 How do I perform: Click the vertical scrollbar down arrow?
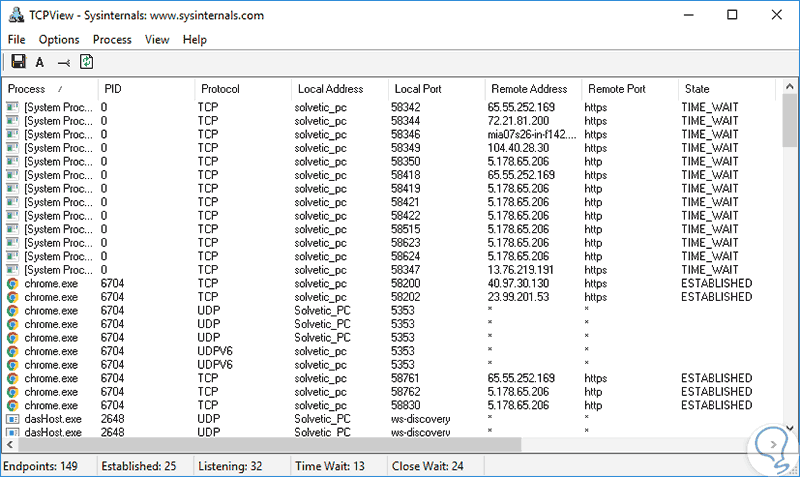pos(790,429)
